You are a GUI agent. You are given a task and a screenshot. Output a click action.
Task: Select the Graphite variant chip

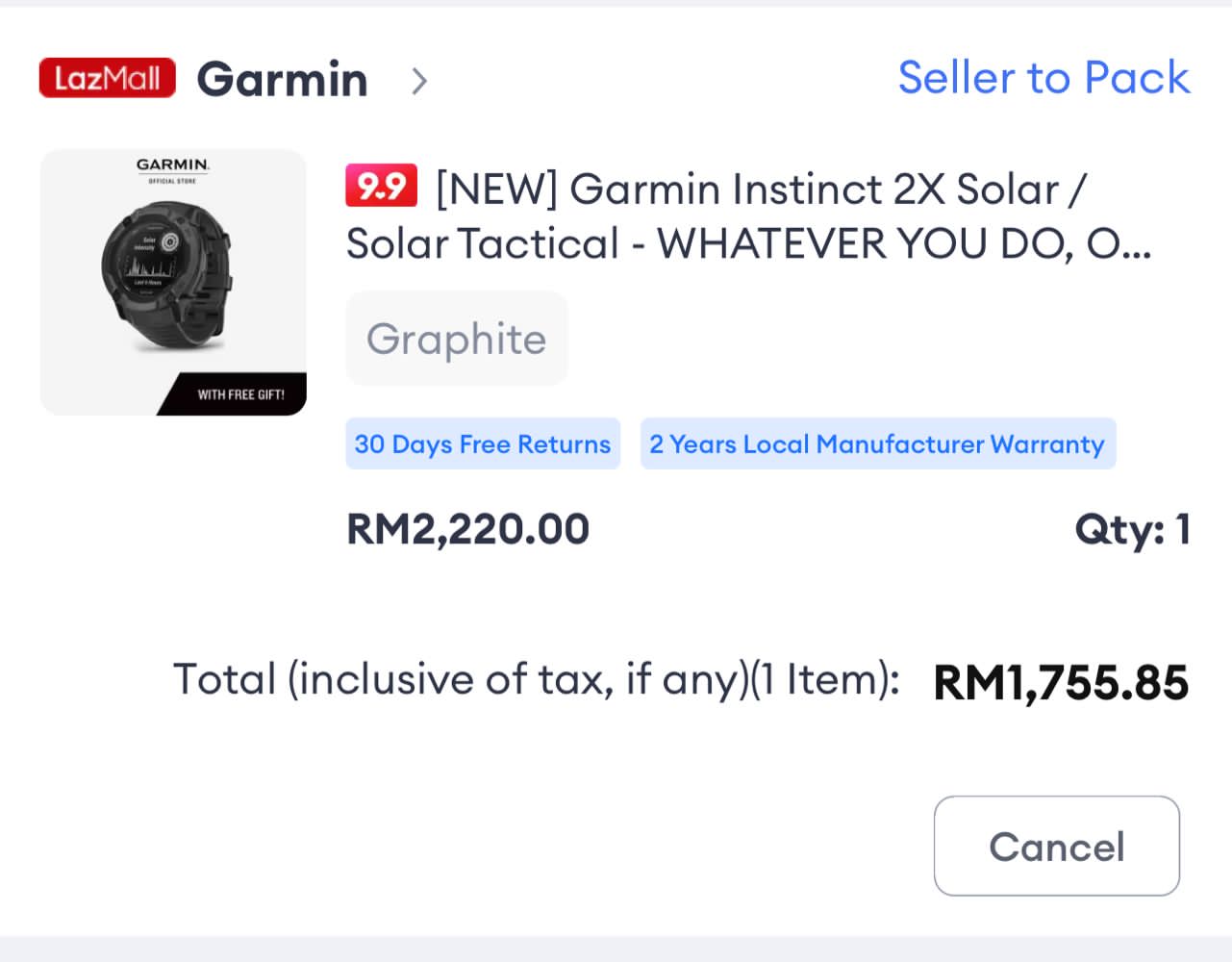tap(456, 339)
